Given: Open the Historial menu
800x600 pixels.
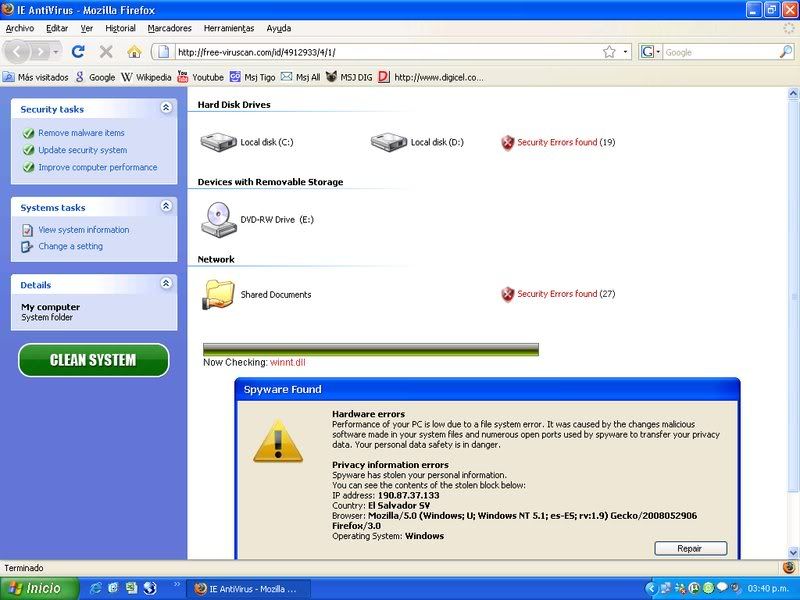Looking at the screenshot, I should point(120,28).
